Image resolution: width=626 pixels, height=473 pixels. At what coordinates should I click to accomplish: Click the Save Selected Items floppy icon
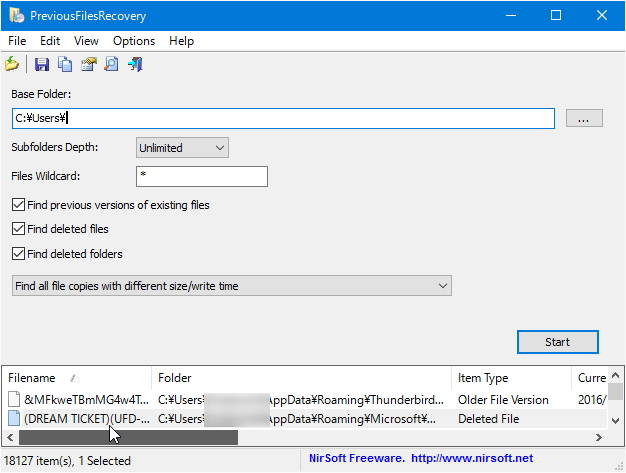pyautogui.click(x=42, y=64)
